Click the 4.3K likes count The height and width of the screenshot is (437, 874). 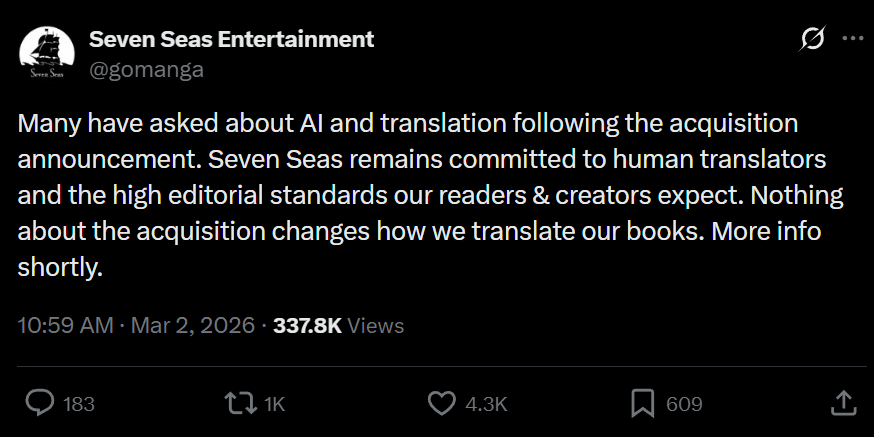click(x=487, y=404)
